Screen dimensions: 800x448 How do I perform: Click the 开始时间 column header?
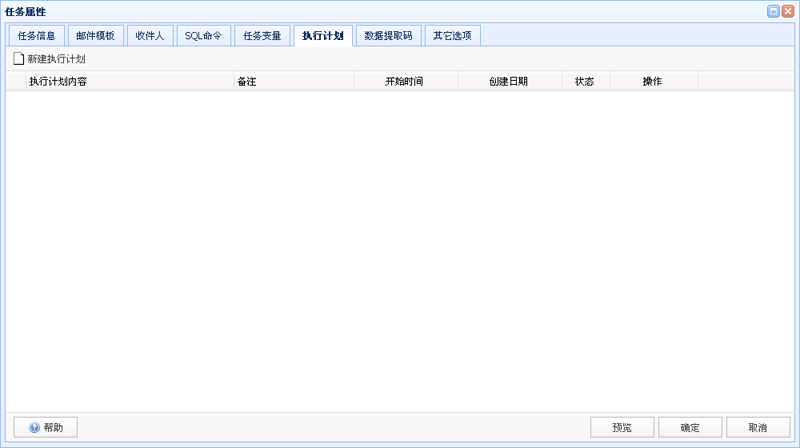(406, 82)
